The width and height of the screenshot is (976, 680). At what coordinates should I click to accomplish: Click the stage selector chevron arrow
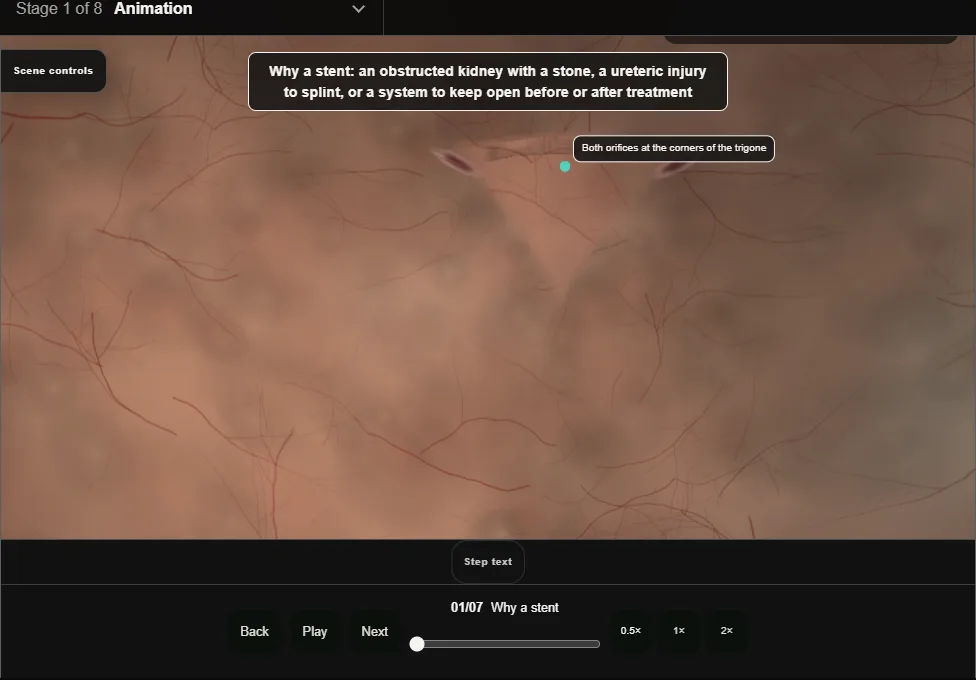[x=359, y=9]
